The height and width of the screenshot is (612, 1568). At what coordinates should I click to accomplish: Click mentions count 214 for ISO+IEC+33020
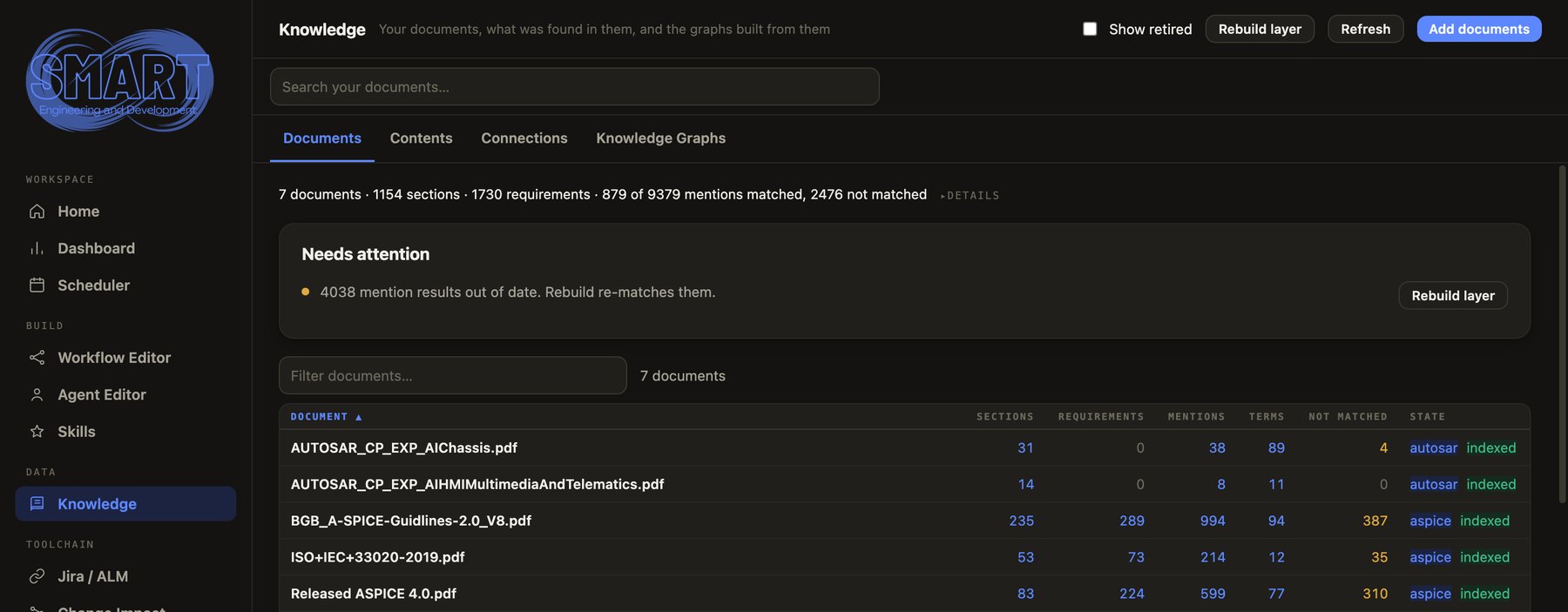1213,557
